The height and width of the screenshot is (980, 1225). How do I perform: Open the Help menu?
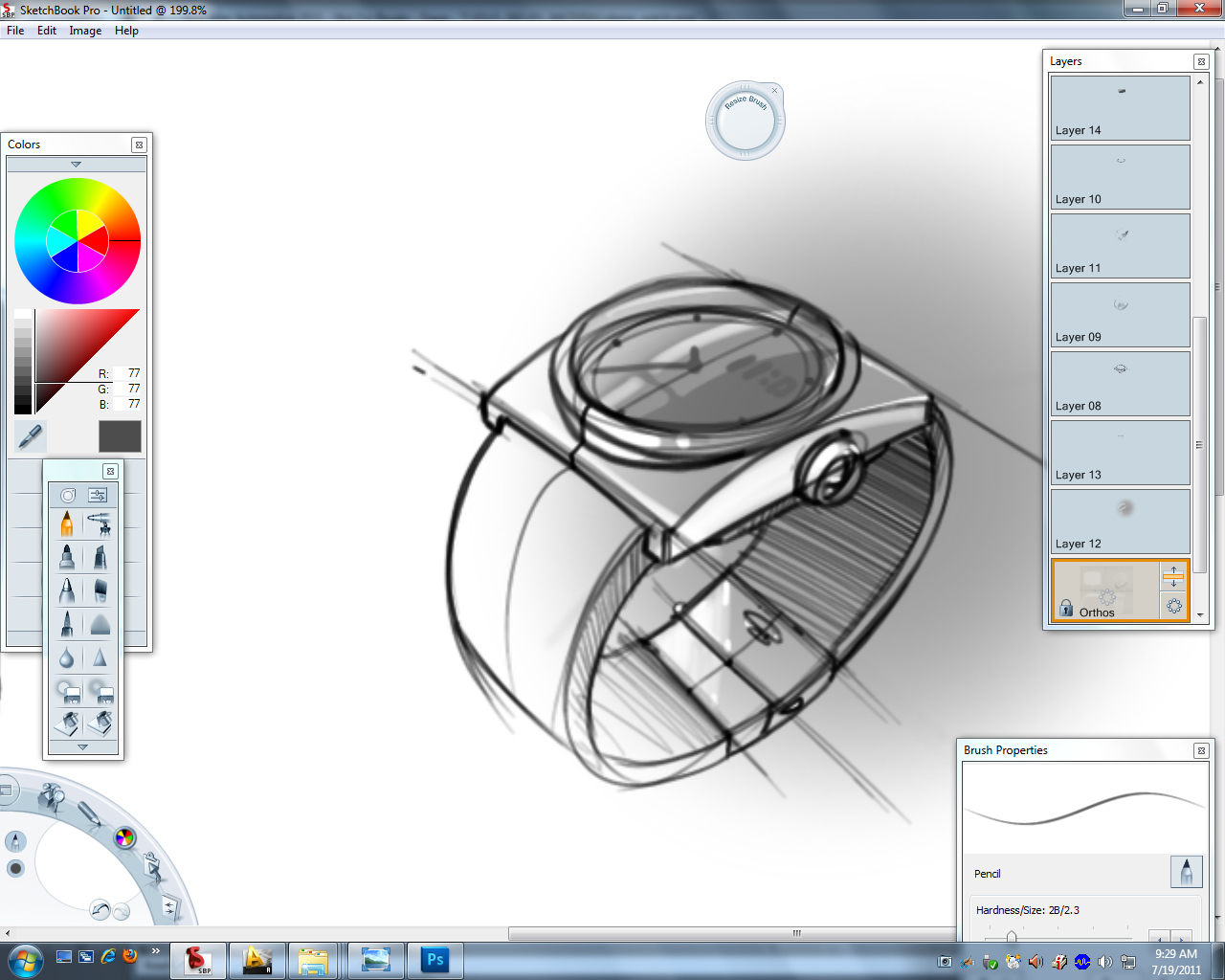(x=126, y=31)
